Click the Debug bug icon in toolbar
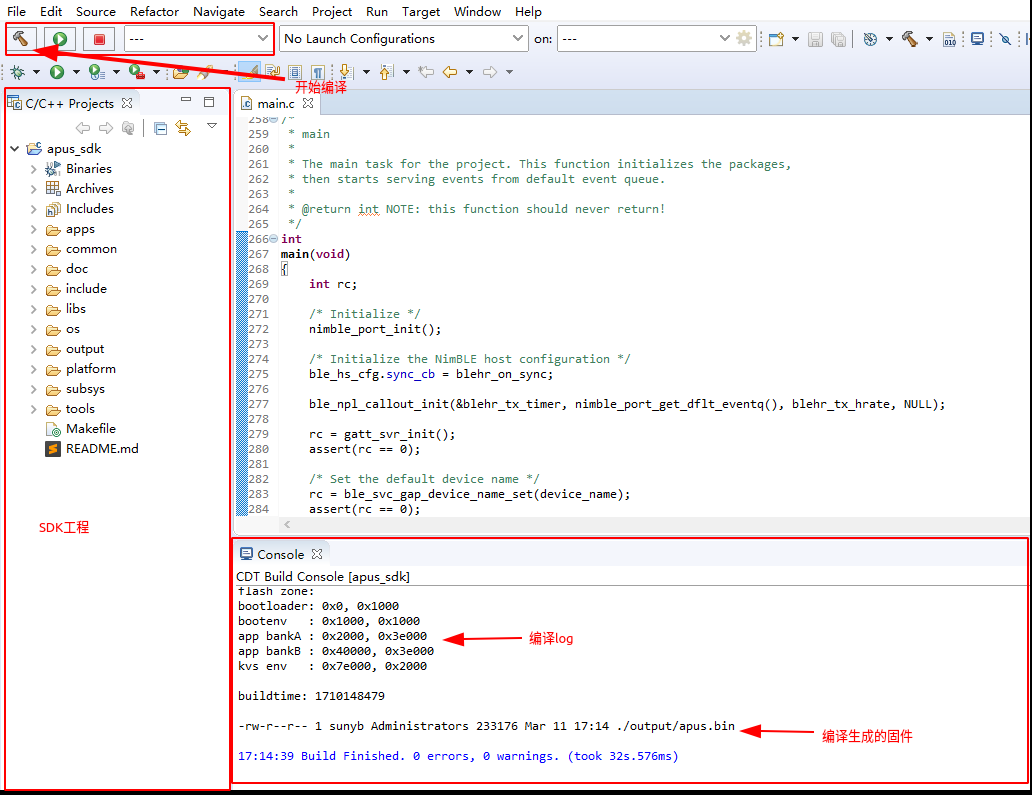The height and width of the screenshot is (795, 1032). (18, 72)
